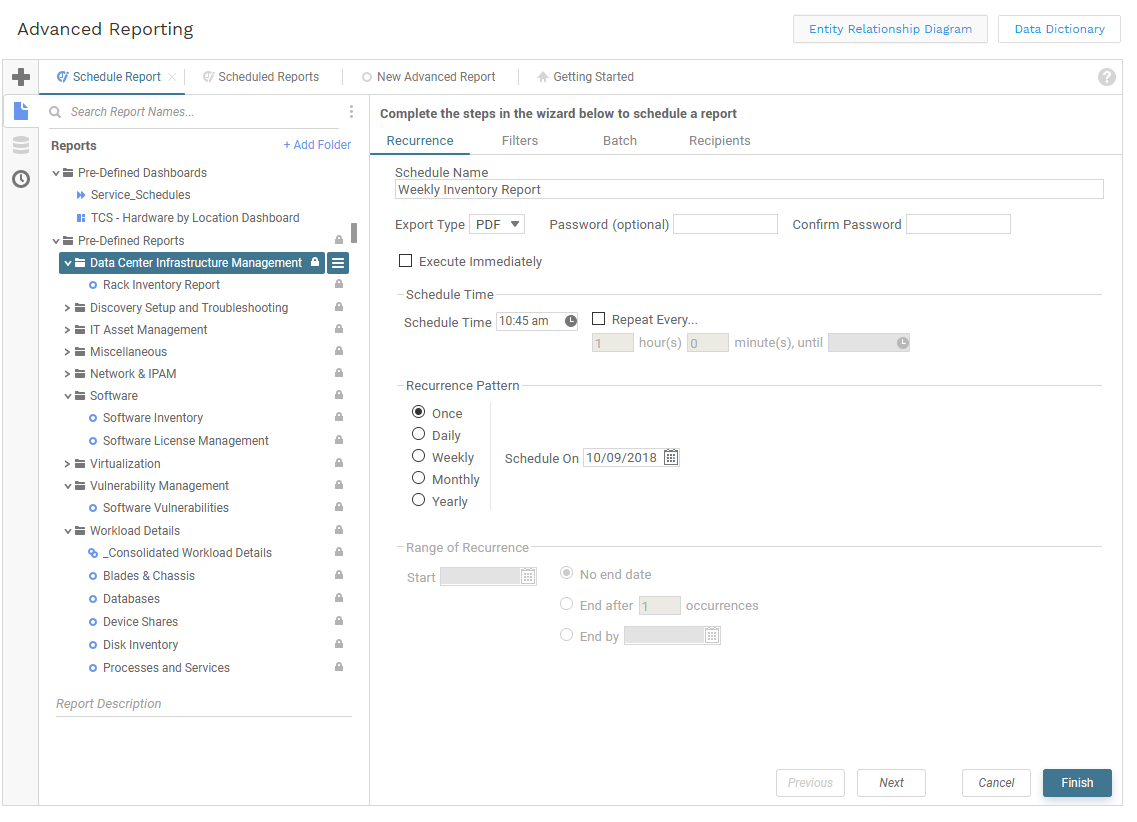Expand the Discovery Setup and Troubleshooting folder
Viewport: 1137px width, 822px height.
click(x=67, y=308)
